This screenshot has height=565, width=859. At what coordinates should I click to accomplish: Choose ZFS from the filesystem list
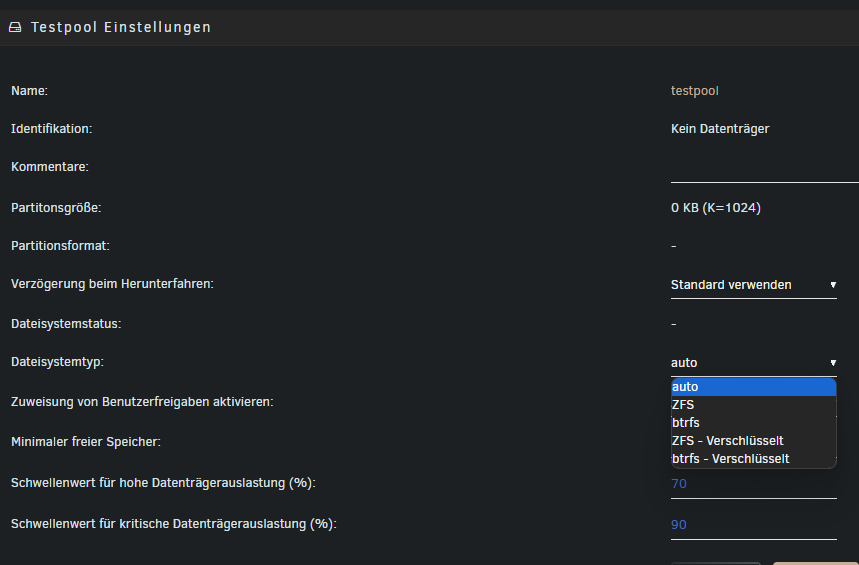(753, 405)
